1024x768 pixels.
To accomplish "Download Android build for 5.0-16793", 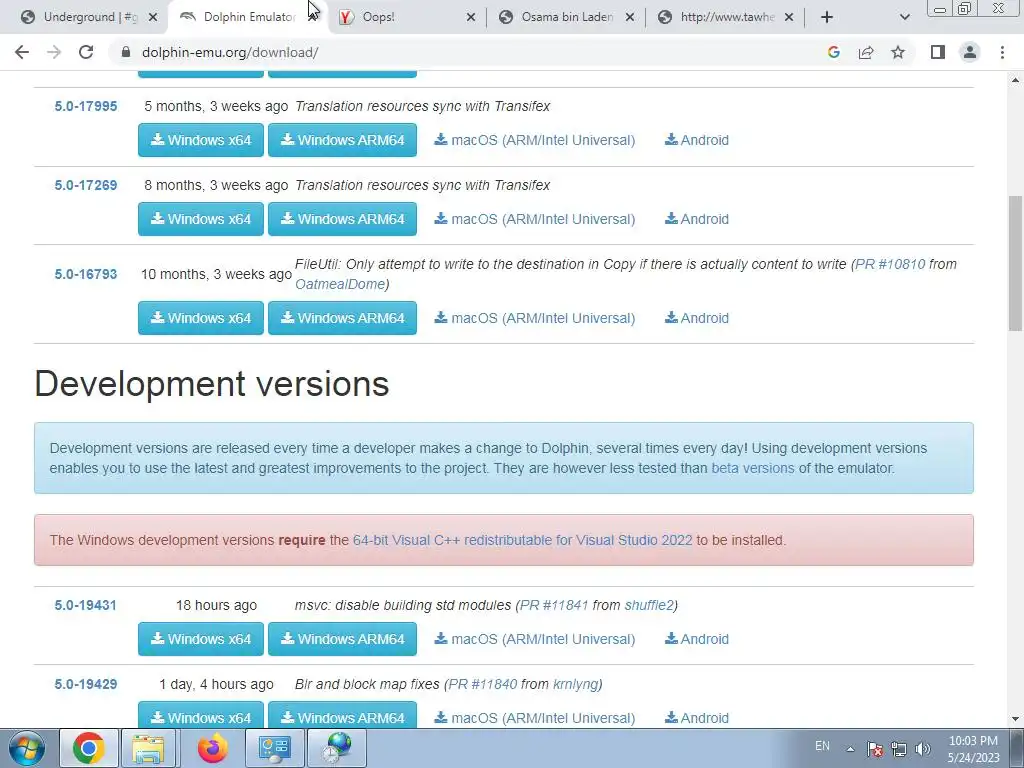I will (x=697, y=318).
